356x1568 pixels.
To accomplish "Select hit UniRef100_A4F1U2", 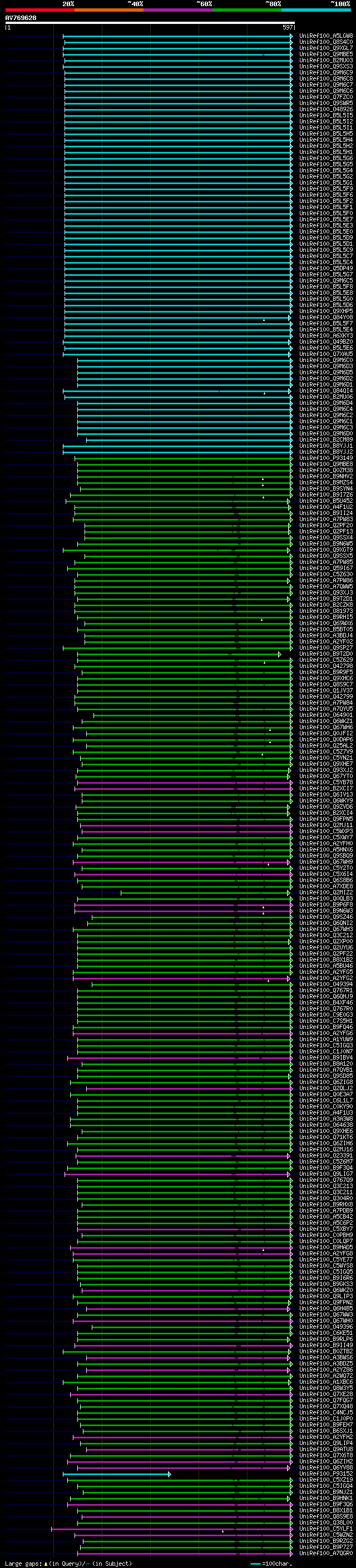I will pos(326,507).
